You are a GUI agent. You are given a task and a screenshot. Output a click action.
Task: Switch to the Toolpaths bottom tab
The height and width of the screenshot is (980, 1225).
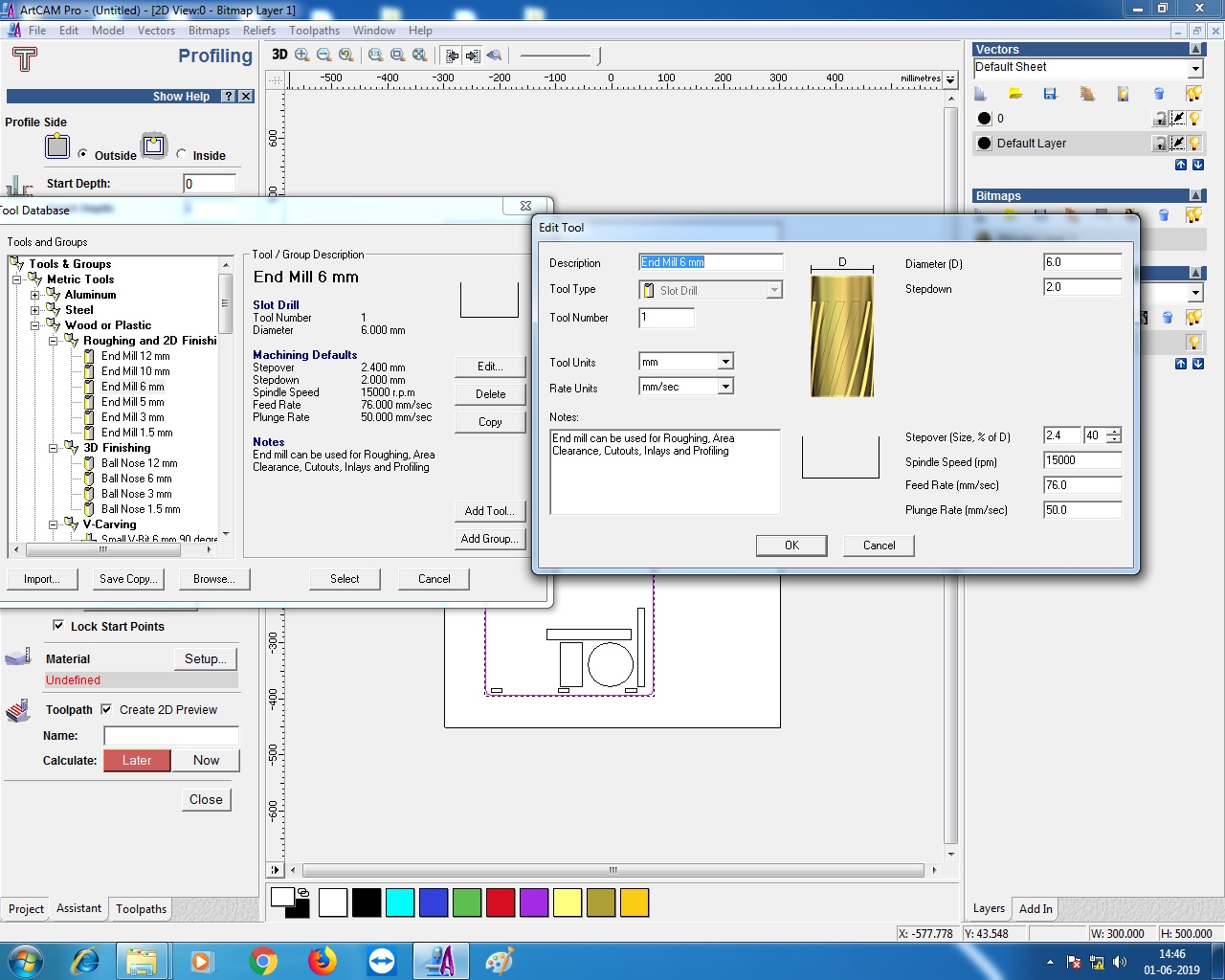141,909
